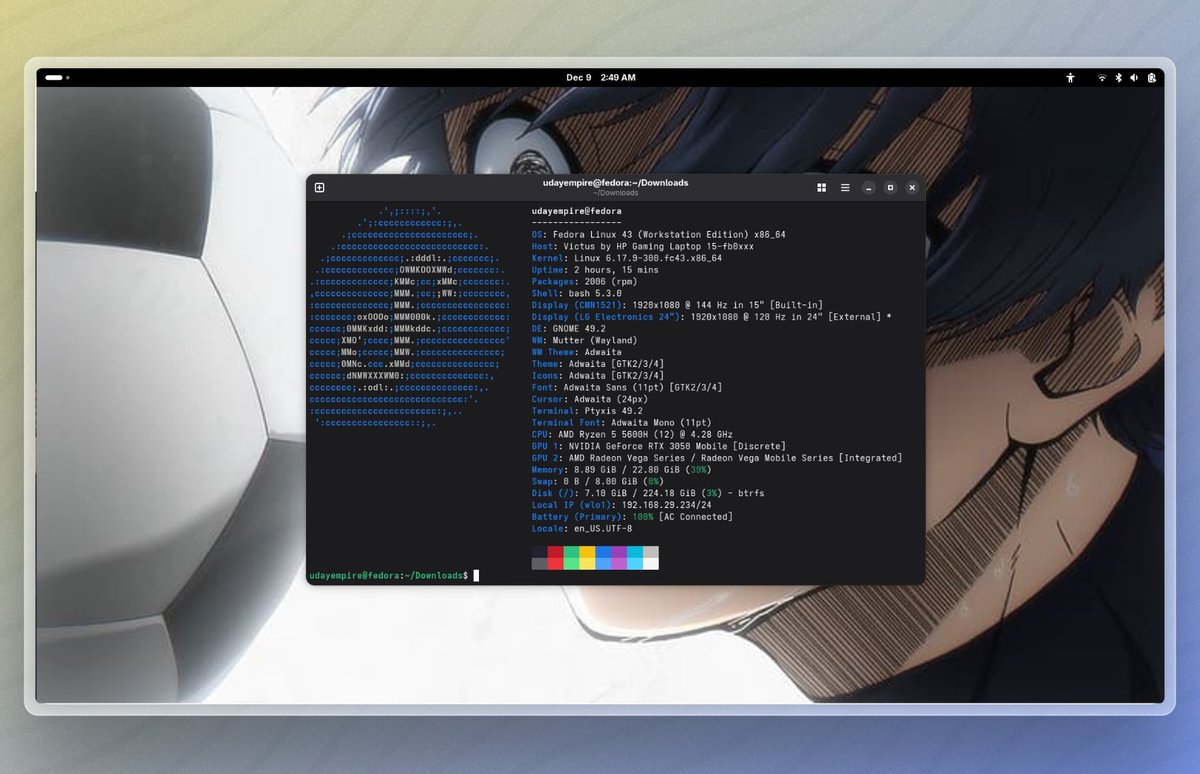The height and width of the screenshot is (774, 1200).
Task: Click the purple color block in terminal palette
Action: [x=619, y=558]
